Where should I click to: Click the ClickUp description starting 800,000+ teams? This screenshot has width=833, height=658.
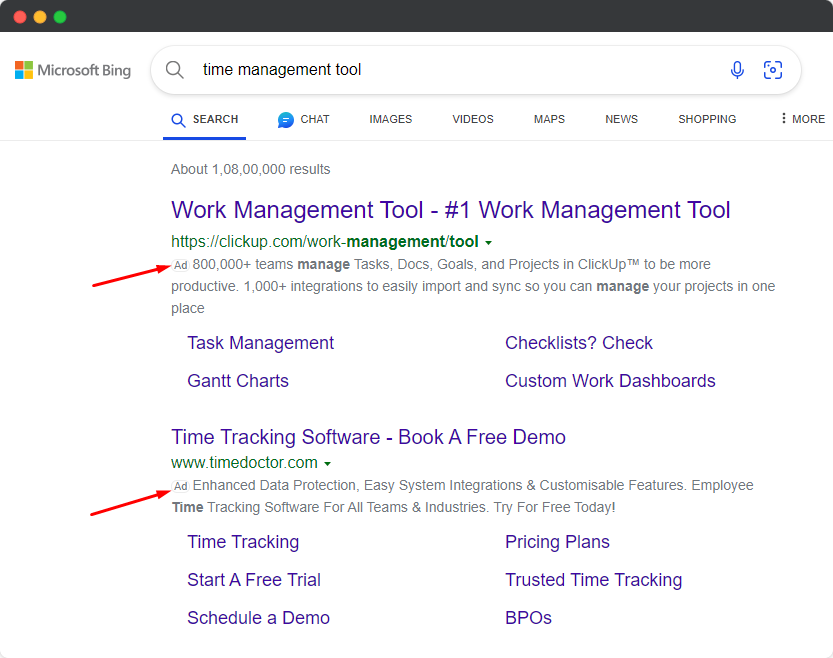(473, 286)
